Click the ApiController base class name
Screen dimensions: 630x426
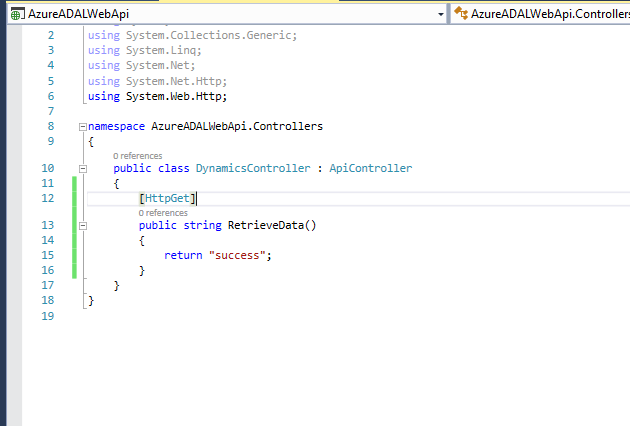point(370,168)
